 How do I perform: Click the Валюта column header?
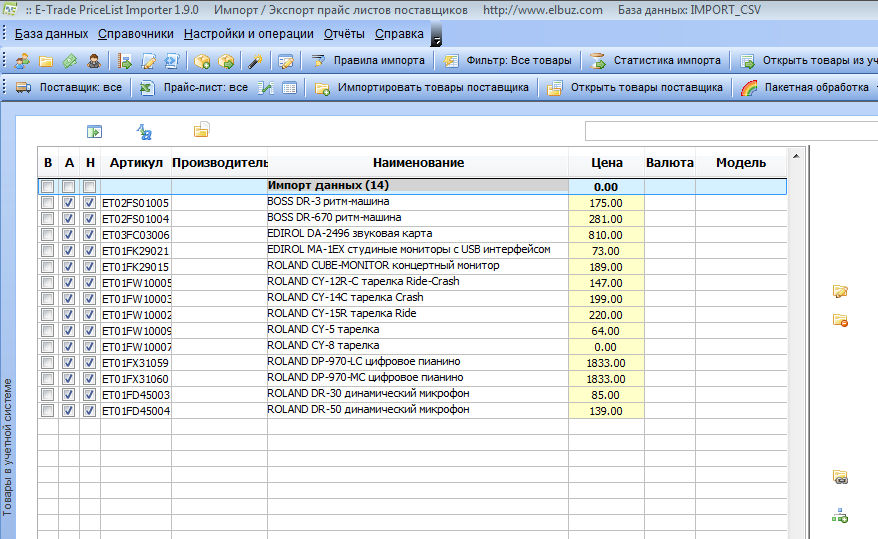(x=670, y=163)
